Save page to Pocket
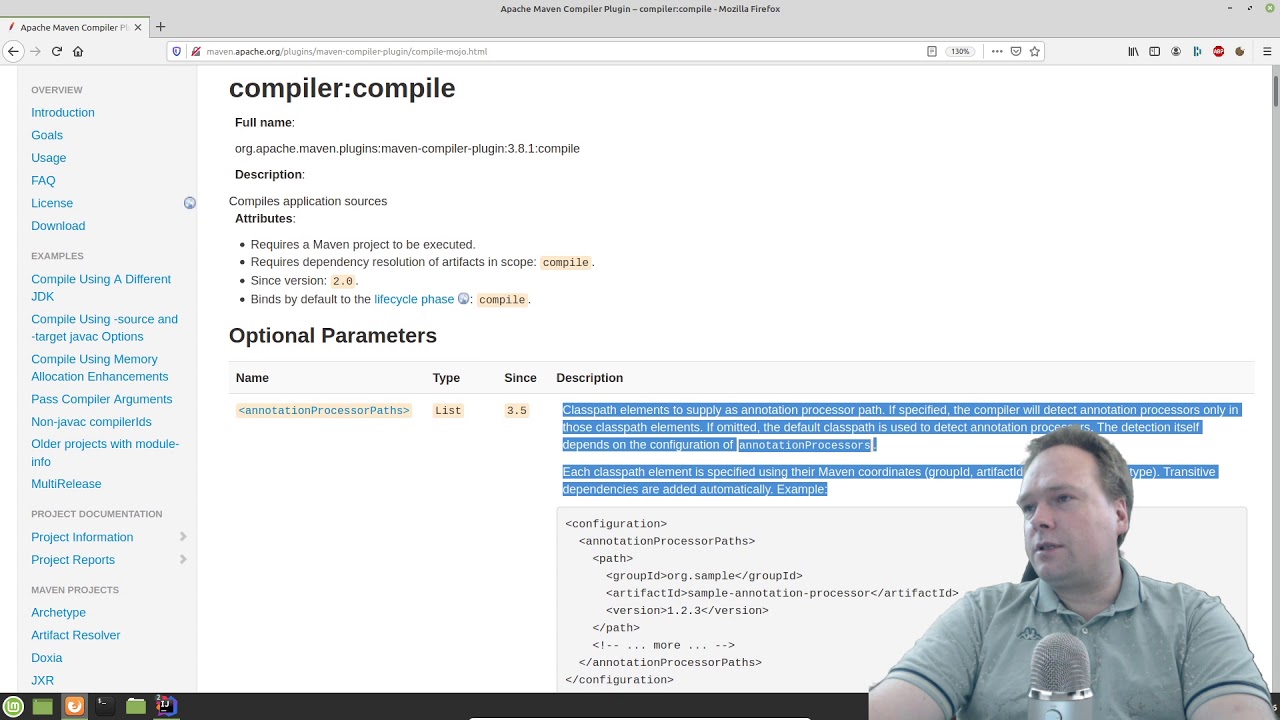Image resolution: width=1280 pixels, height=720 pixels. (x=1016, y=51)
